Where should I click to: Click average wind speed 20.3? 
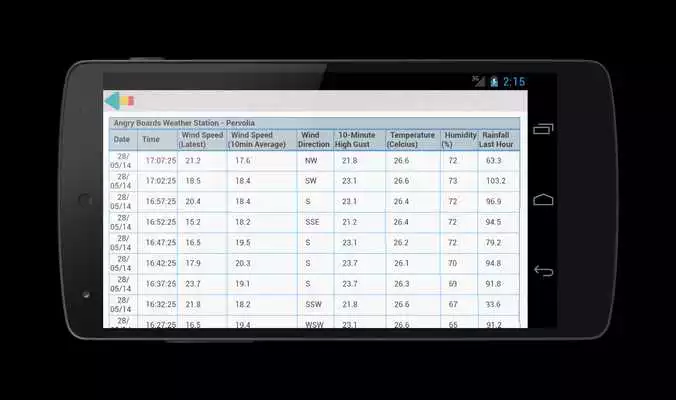pyautogui.click(x=243, y=263)
